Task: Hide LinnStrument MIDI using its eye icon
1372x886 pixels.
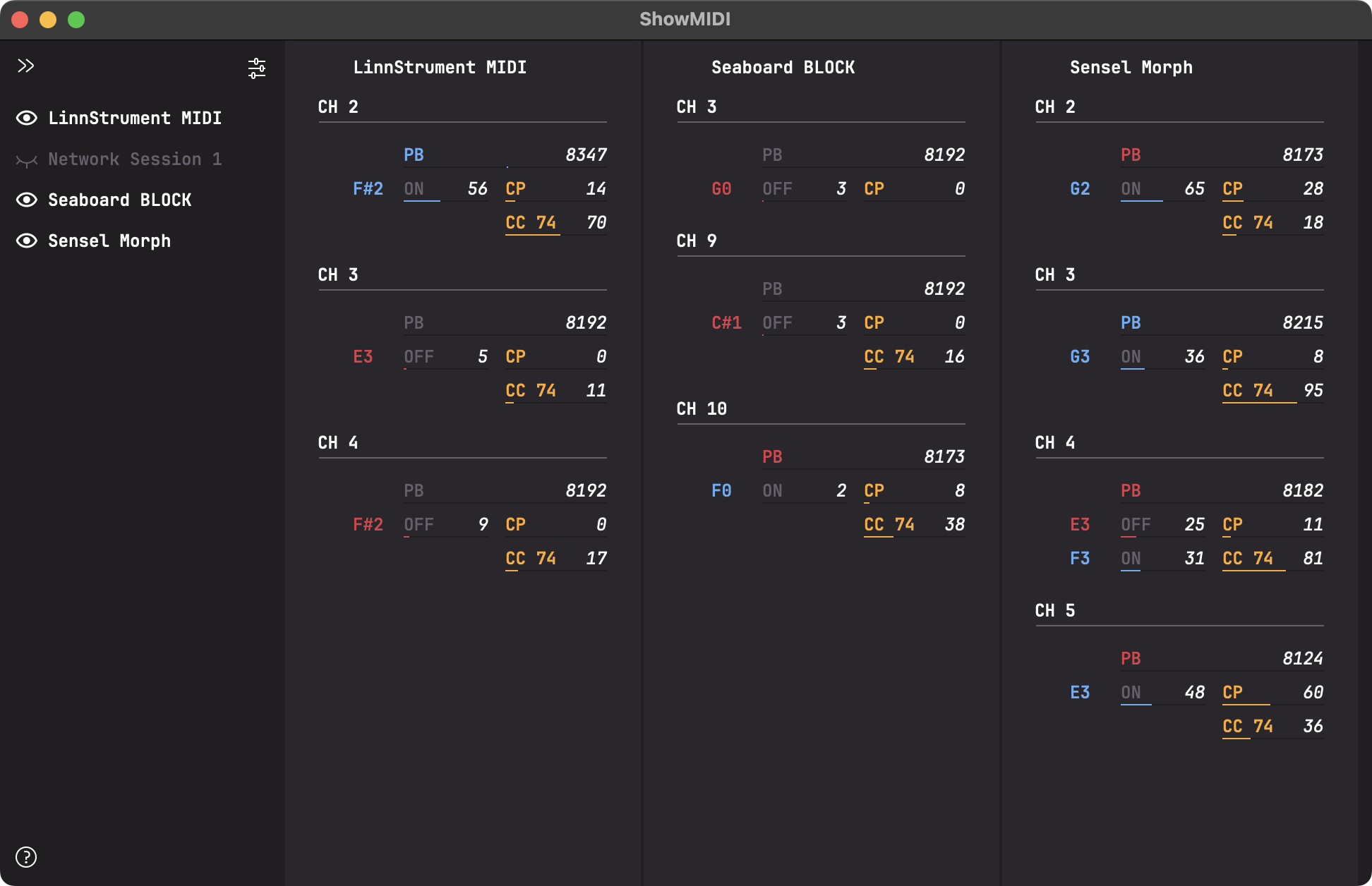Action: pos(27,118)
